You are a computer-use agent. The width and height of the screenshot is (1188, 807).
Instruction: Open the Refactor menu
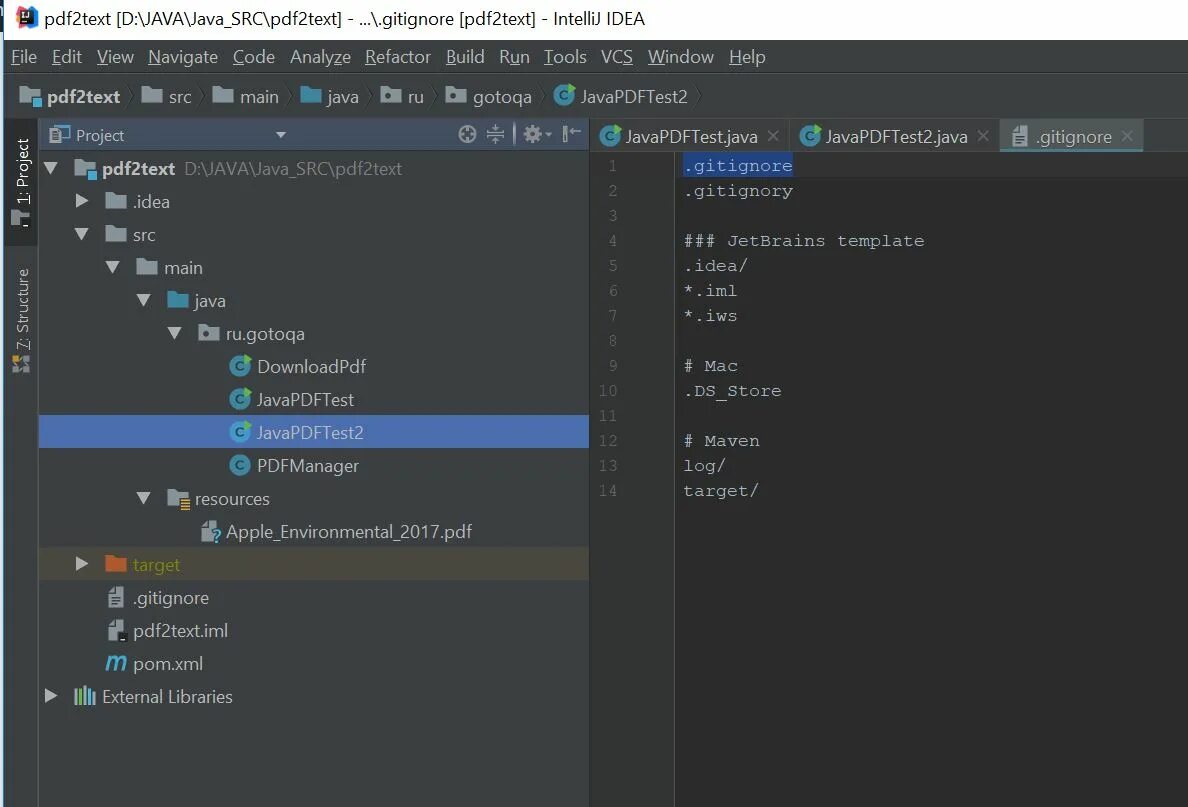pyautogui.click(x=398, y=57)
